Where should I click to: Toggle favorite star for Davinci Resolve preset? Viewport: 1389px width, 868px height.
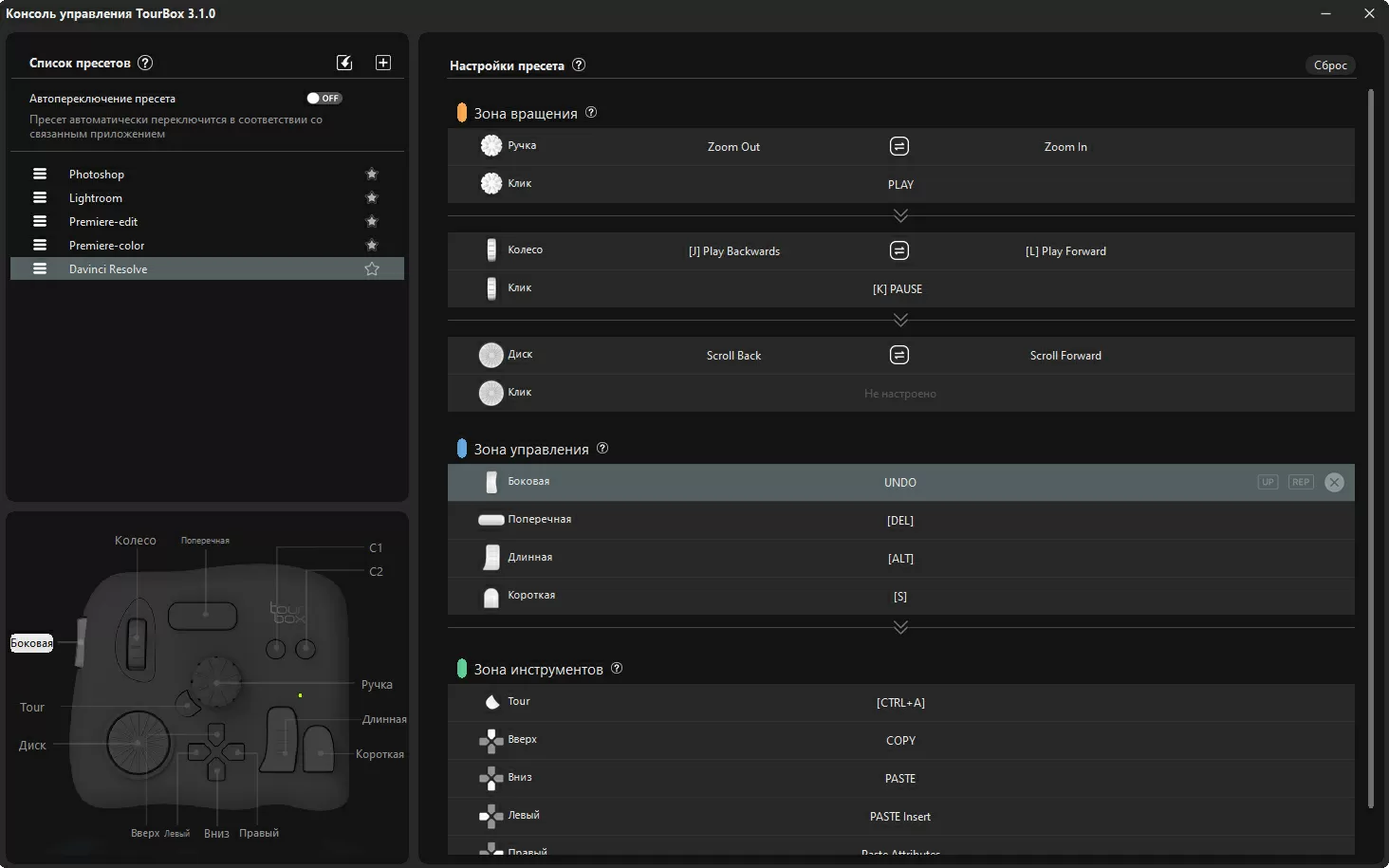pyautogui.click(x=372, y=268)
